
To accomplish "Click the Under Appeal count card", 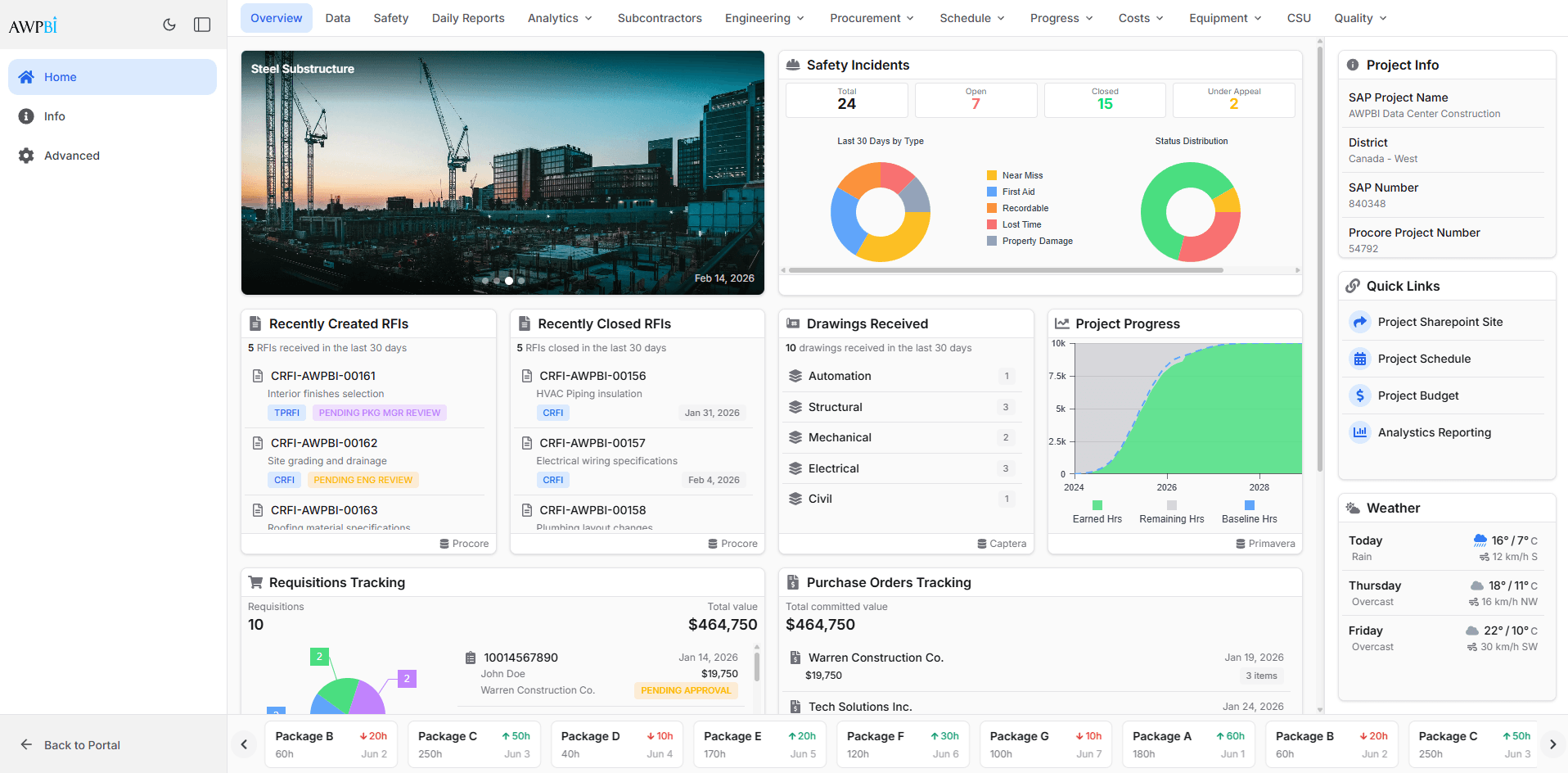I will click(x=1234, y=100).
